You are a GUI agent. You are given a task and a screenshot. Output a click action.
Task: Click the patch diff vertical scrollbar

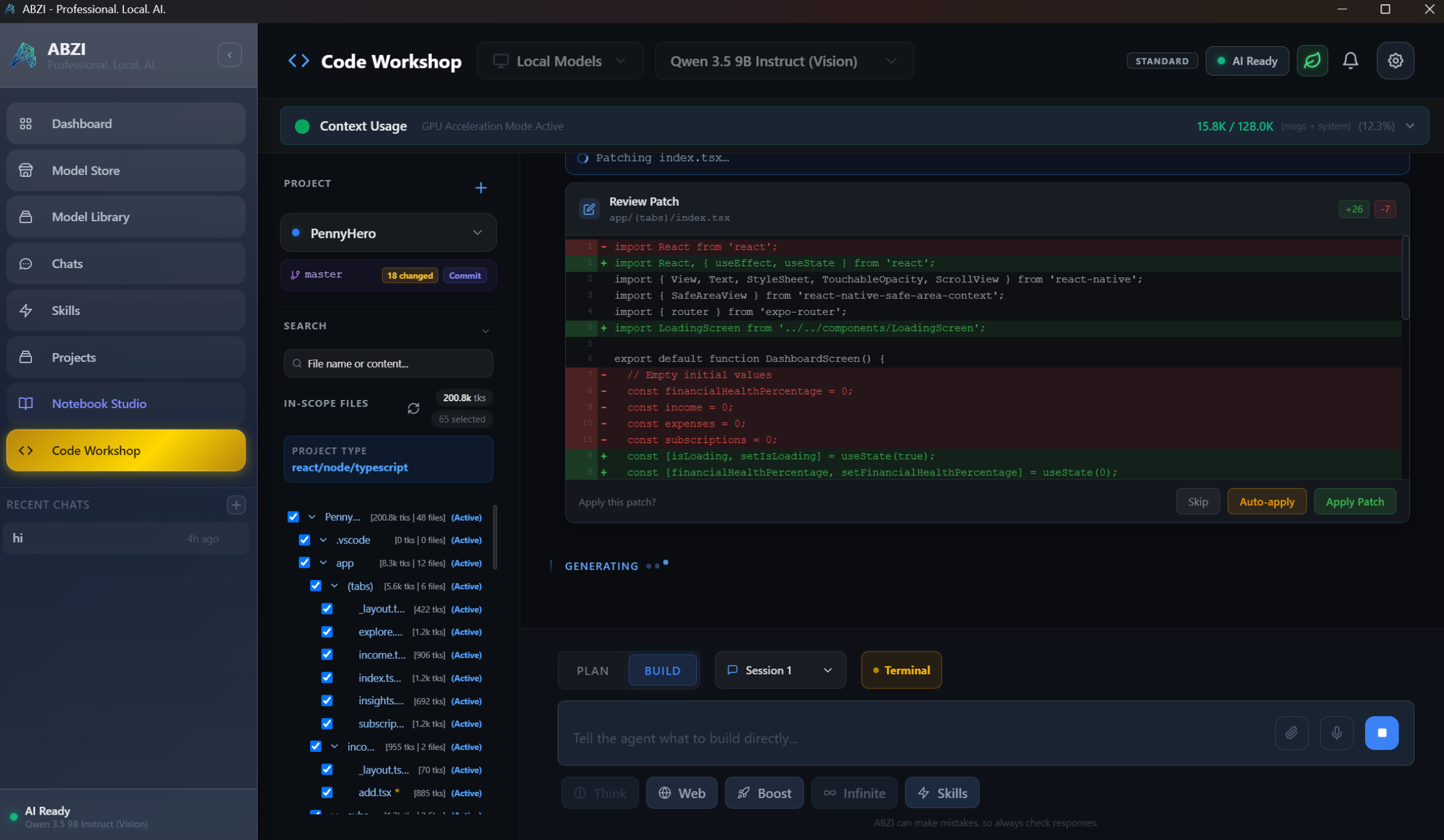(x=1405, y=279)
